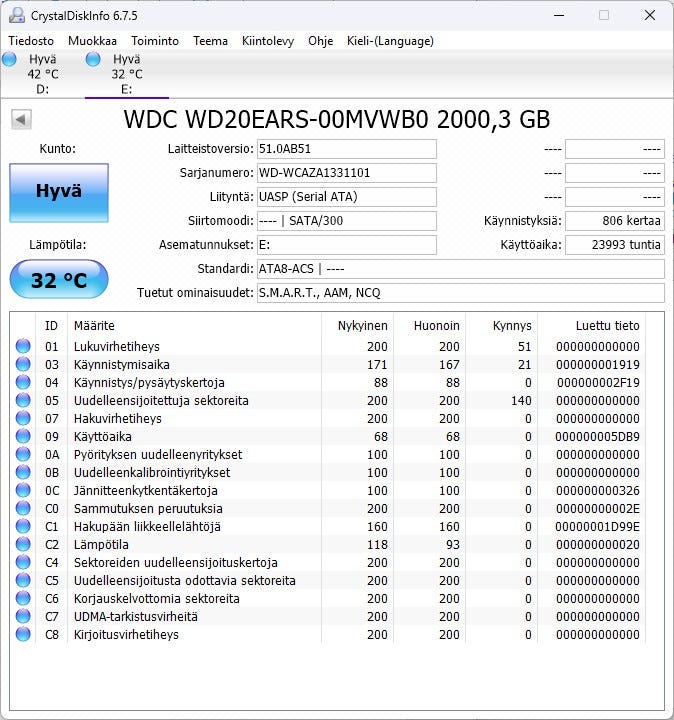Click the Tuetut ominaisuudet field
674x720 pixels.
[461, 292]
